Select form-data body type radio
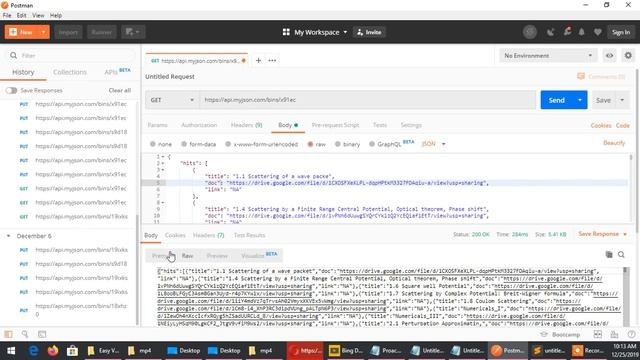The width and height of the screenshot is (640, 360). (184, 144)
